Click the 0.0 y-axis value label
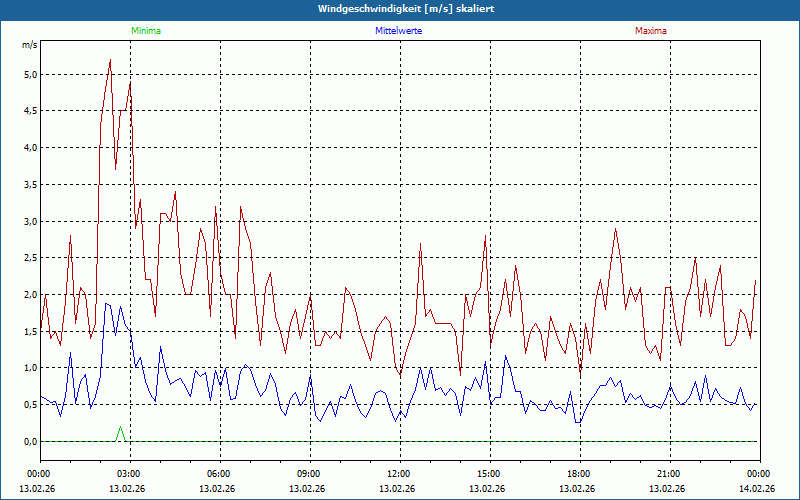Image resolution: width=800 pixels, height=500 pixels. click(30, 441)
